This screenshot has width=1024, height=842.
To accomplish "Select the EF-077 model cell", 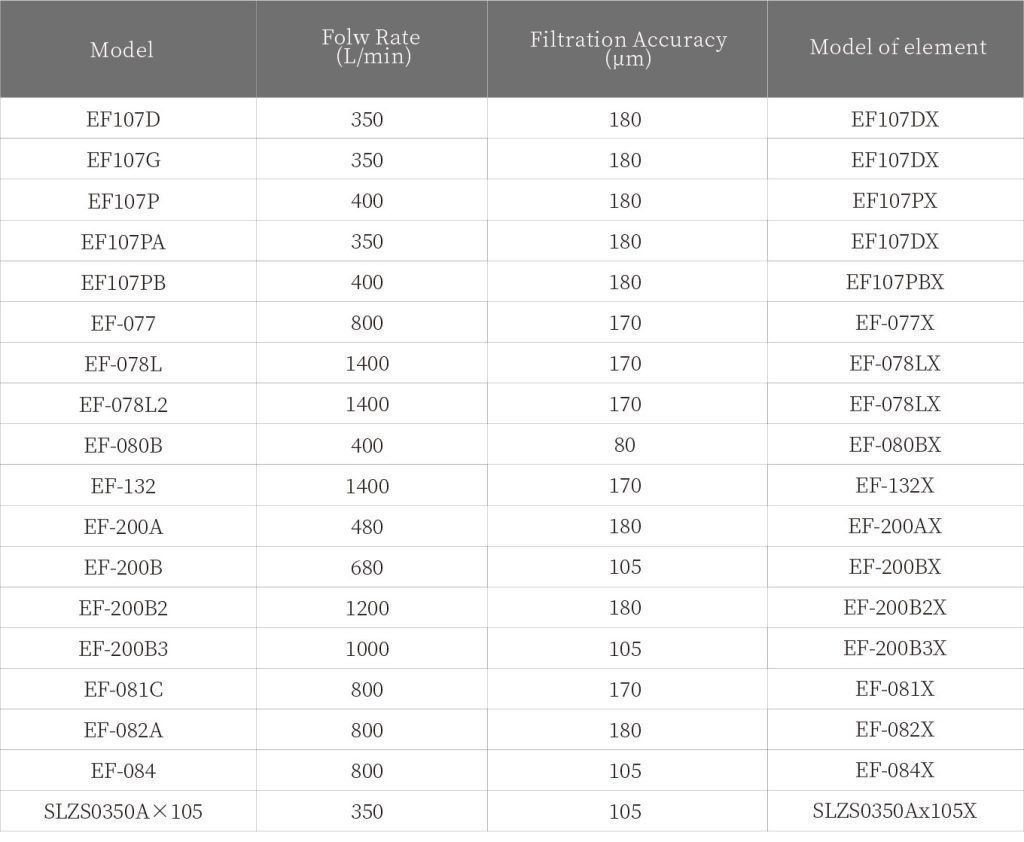I will [123, 324].
